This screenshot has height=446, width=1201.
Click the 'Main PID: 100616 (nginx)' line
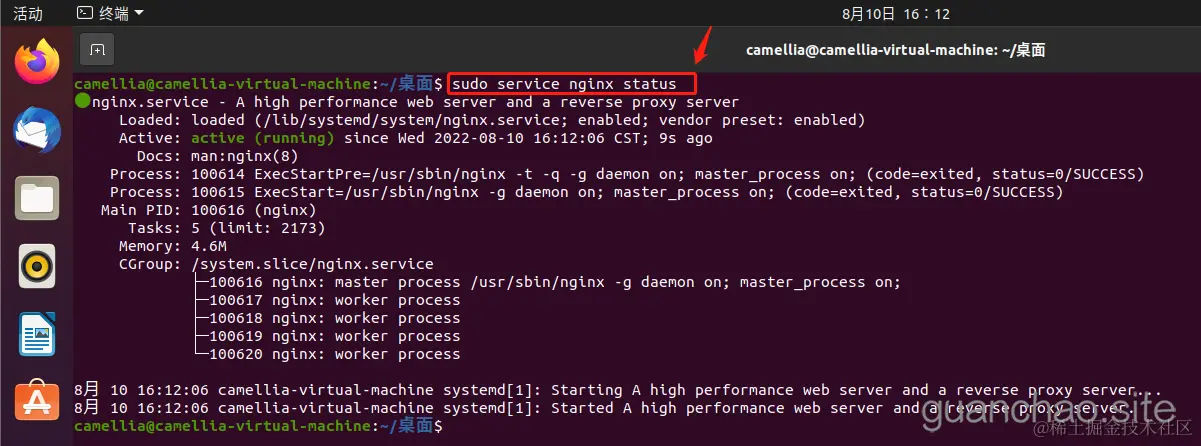click(x=208, y=210)
